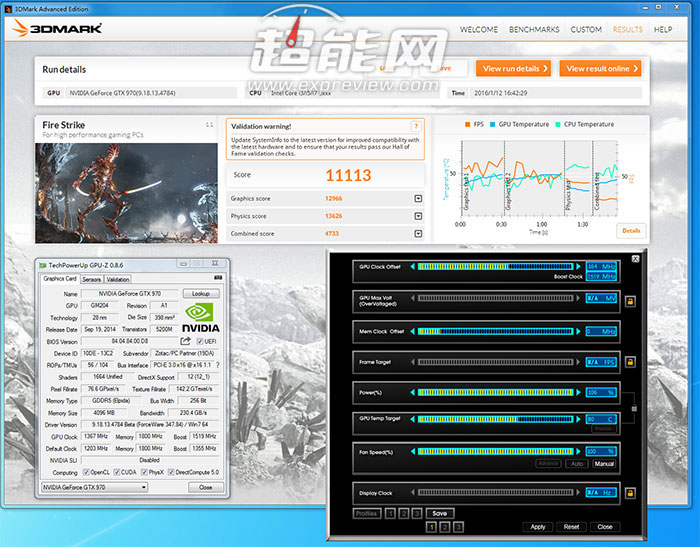700x547 pixels.
Task: Click the Save profile button
Action: (440, 514)
